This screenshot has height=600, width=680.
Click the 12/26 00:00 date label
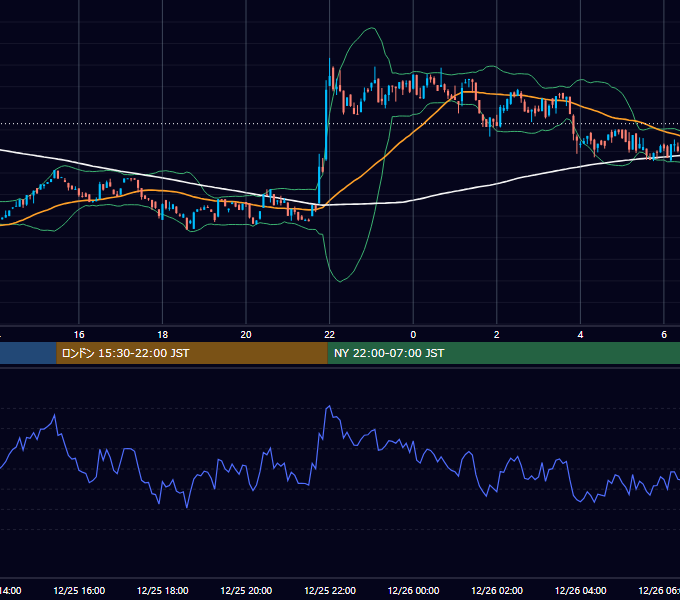(x=413, y=591)
